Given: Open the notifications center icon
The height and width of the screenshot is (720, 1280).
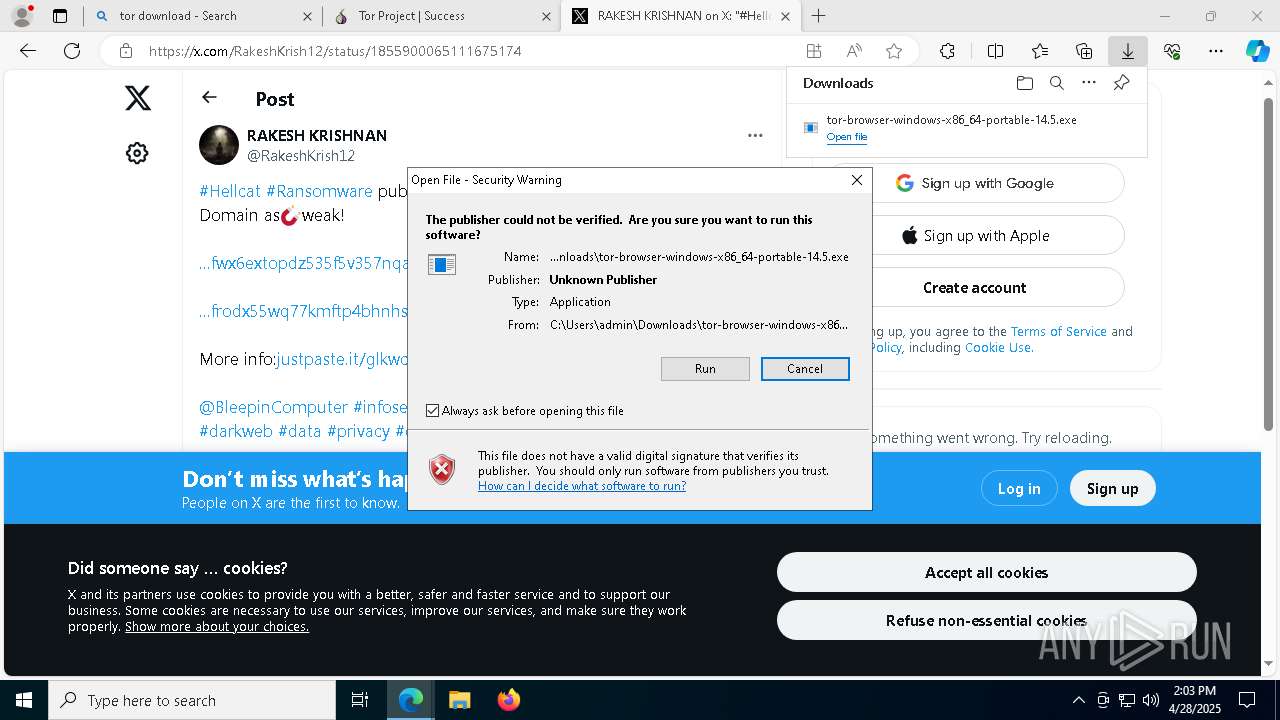Looking at the screenshot, I should 1247,700.
